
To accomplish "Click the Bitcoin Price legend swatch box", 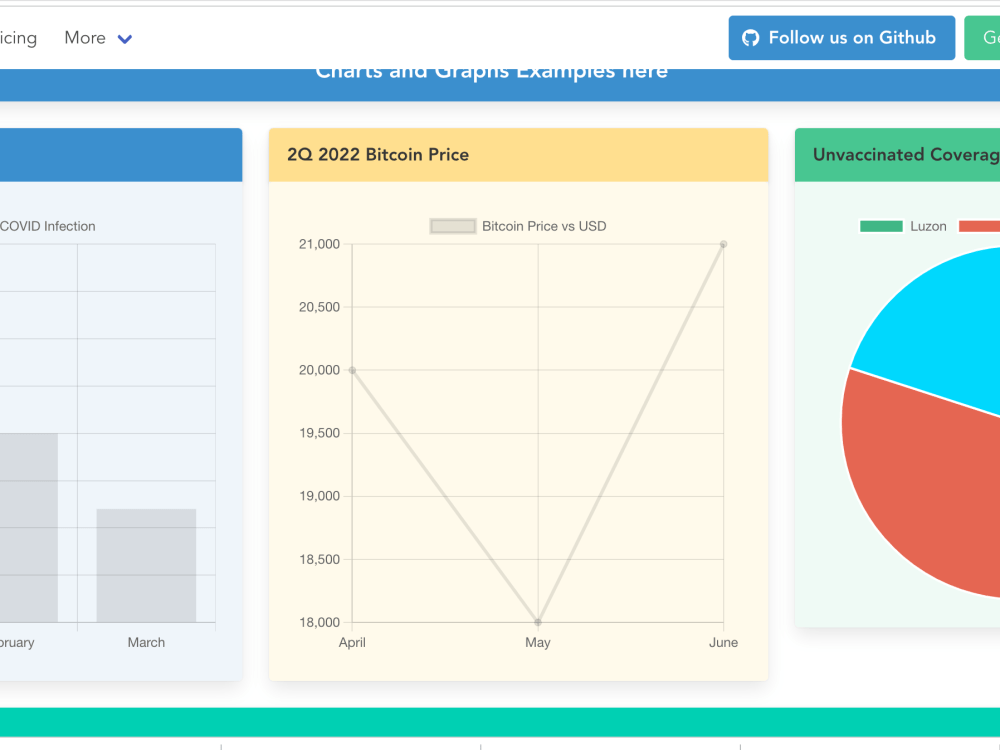I will (x=452, y=226).
